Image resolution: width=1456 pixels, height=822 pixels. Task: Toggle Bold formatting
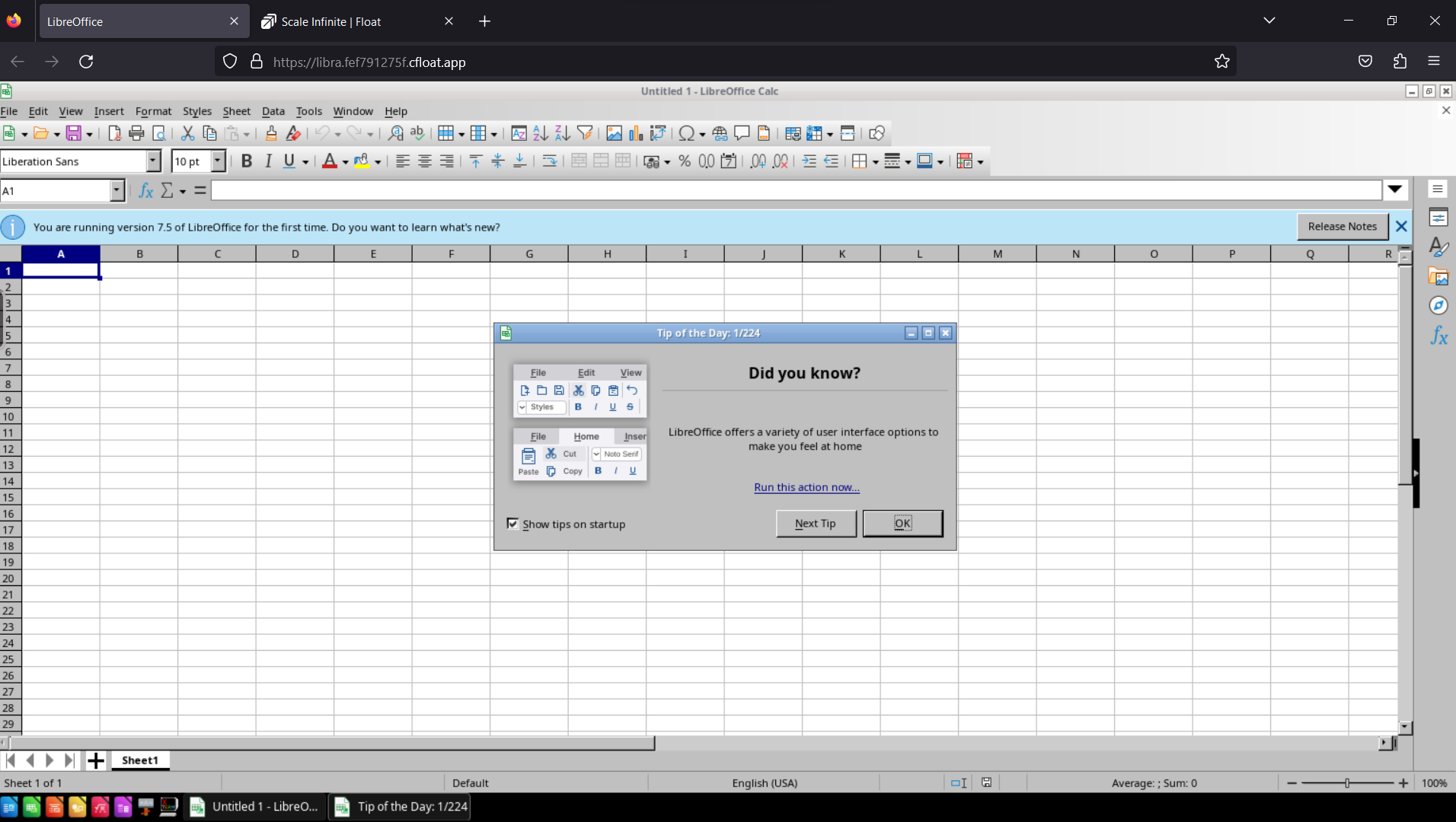coord(246,161)
